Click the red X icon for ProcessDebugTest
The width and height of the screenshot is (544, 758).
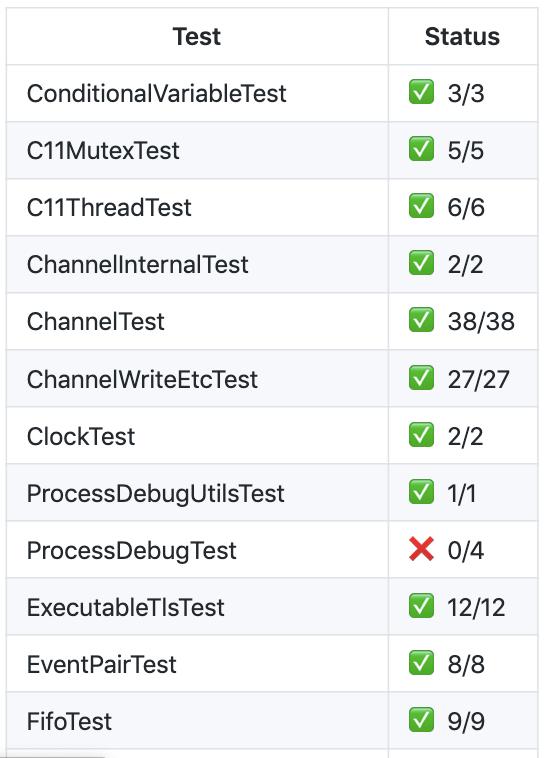[421, 549]
